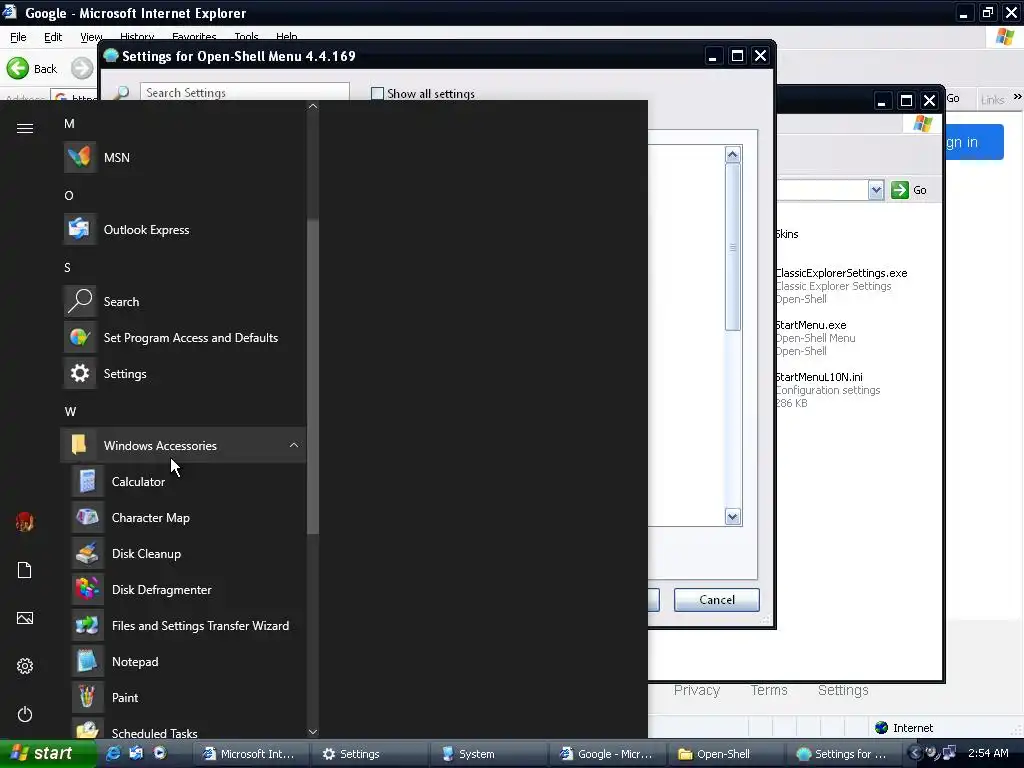
Task: Click the app list scroll down arrow
Action: coord(313,732)
